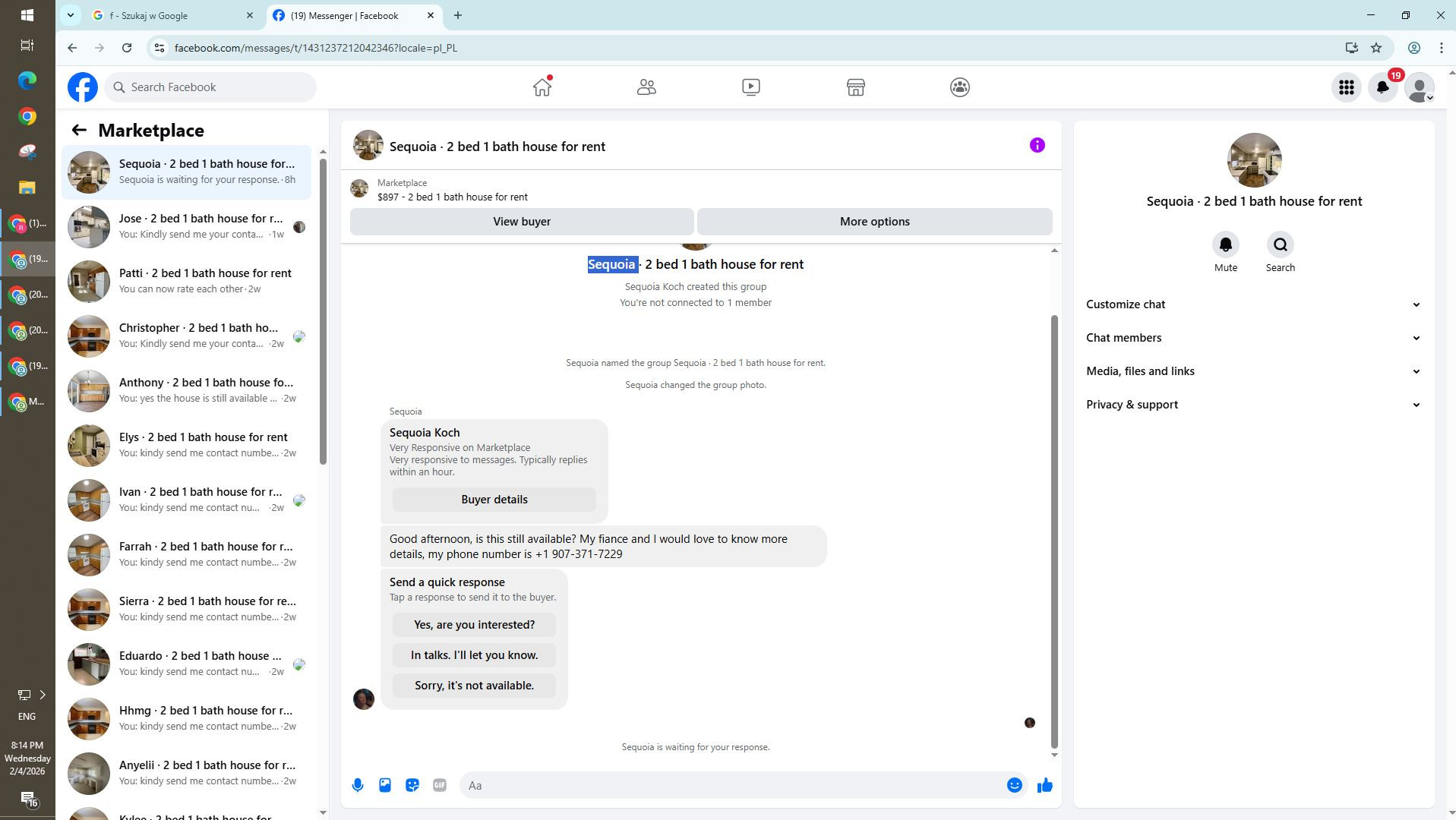This screenshot has height=820, width=1456.
Task: Open Anthony's conversation in list
Action: coord(186,391)
